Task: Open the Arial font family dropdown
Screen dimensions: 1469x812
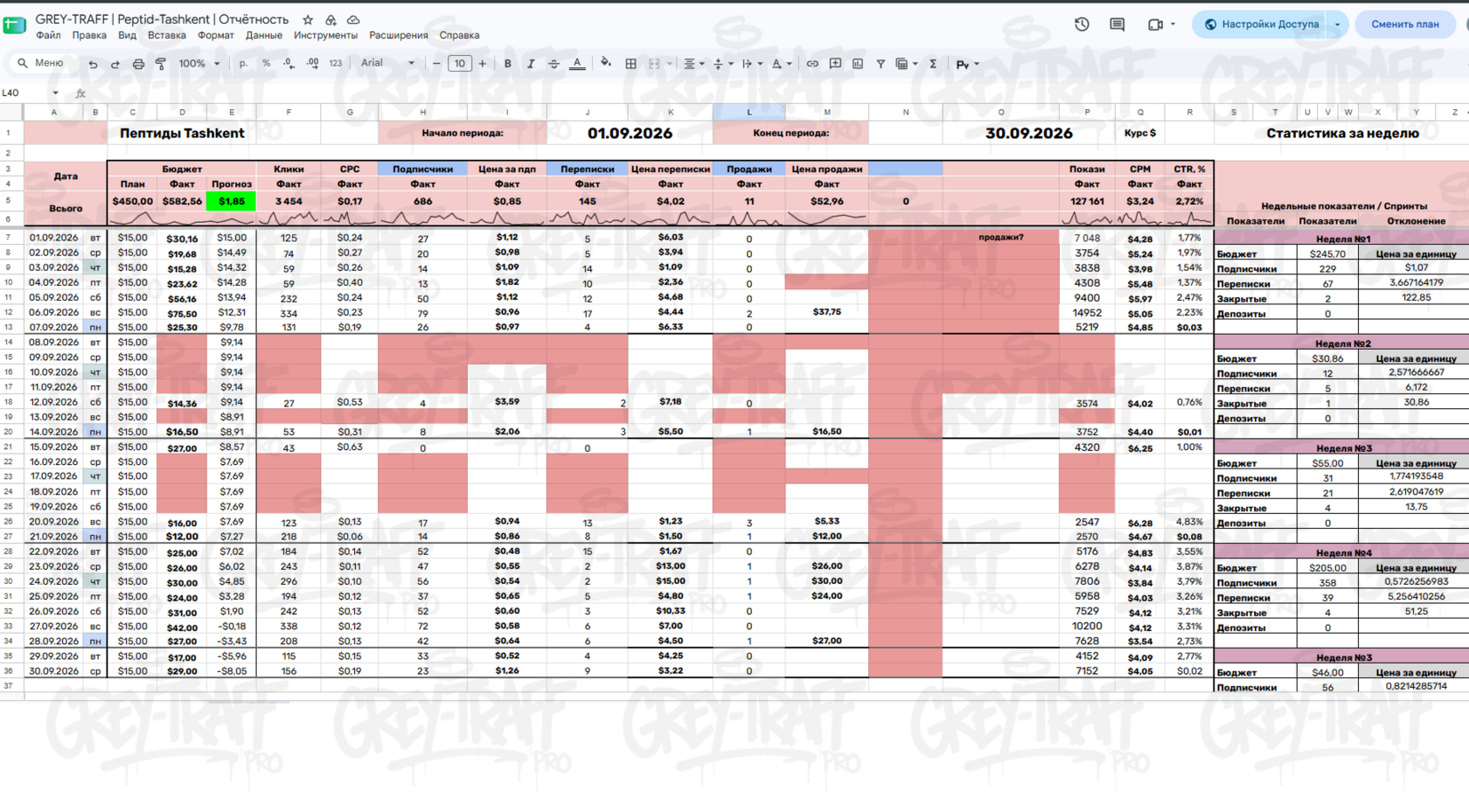Action: tap(387, 64)
